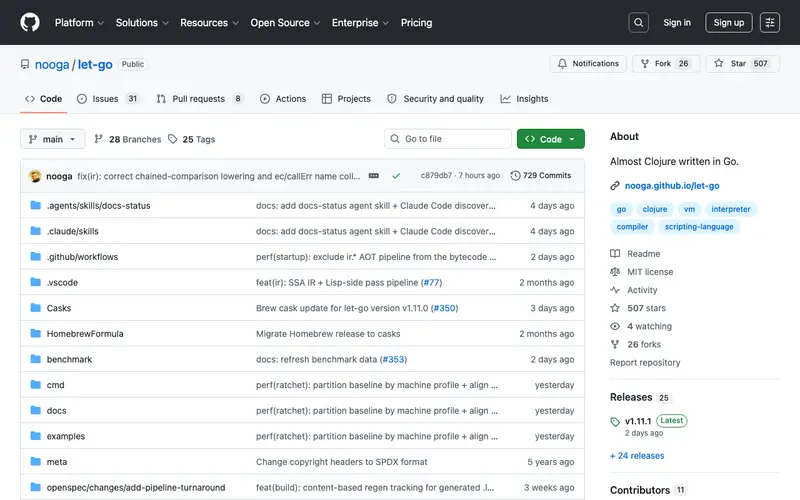This screenshot has height=500, width=800.
Task: Show the + 24 releases link
Action: [x=637, y=456]
